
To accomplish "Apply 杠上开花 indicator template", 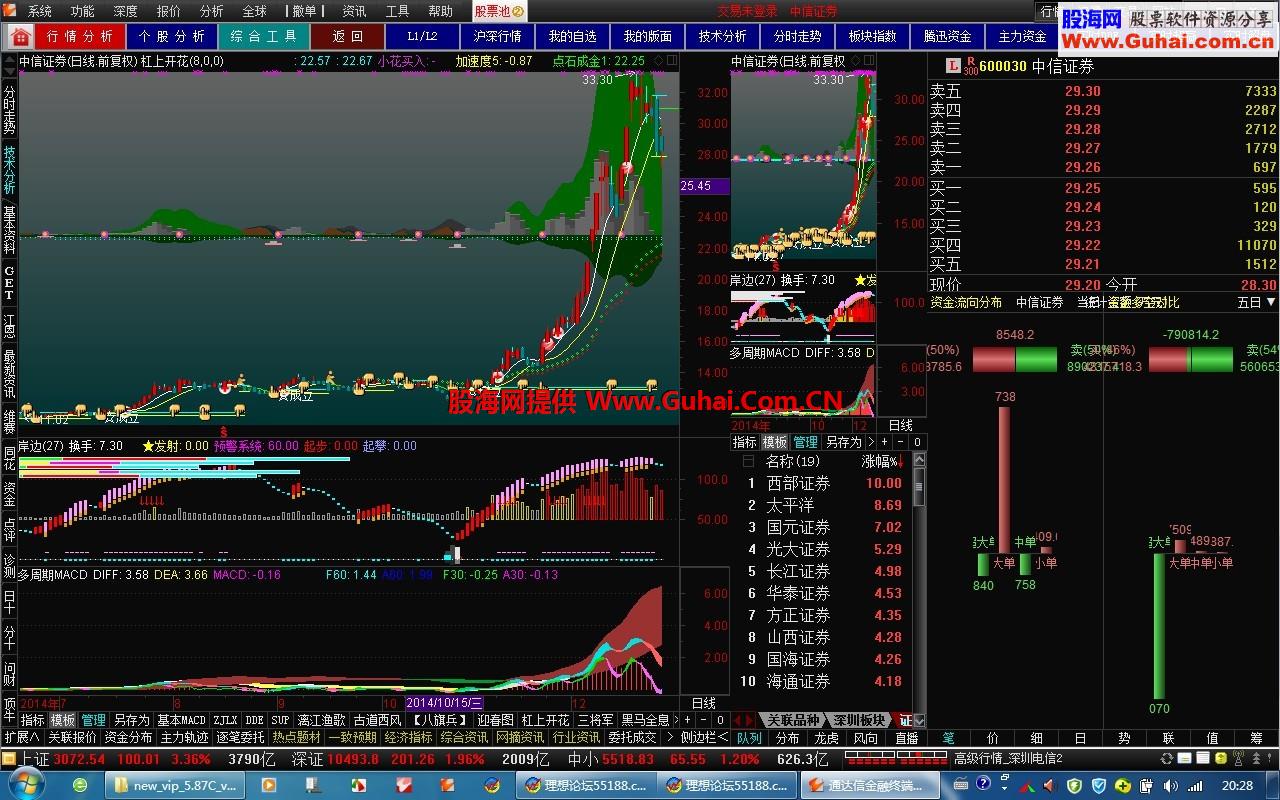I will click(x=545, y=720).
